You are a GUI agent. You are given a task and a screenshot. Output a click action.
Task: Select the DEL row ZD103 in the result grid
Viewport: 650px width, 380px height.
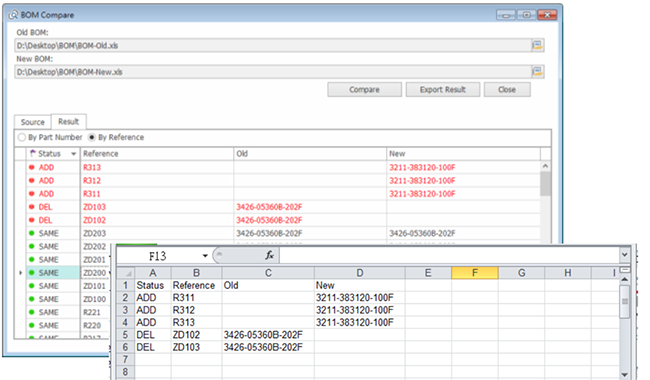click(283, 207)
